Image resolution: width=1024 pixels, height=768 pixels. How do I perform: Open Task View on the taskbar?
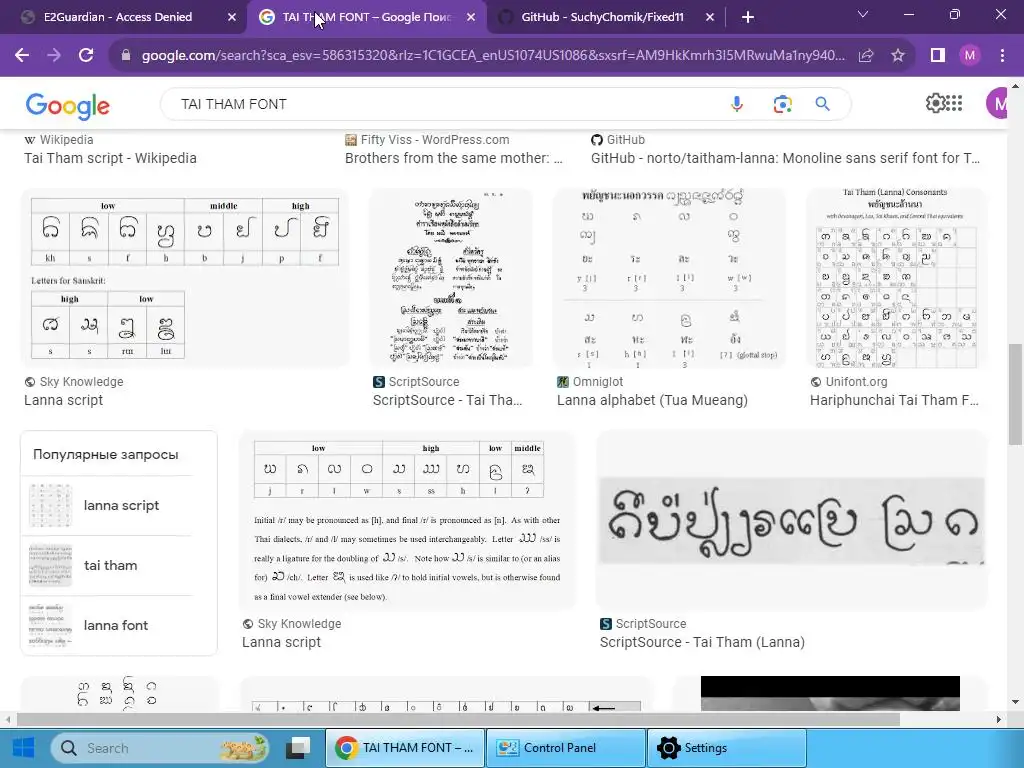click(x=298, y=748)
